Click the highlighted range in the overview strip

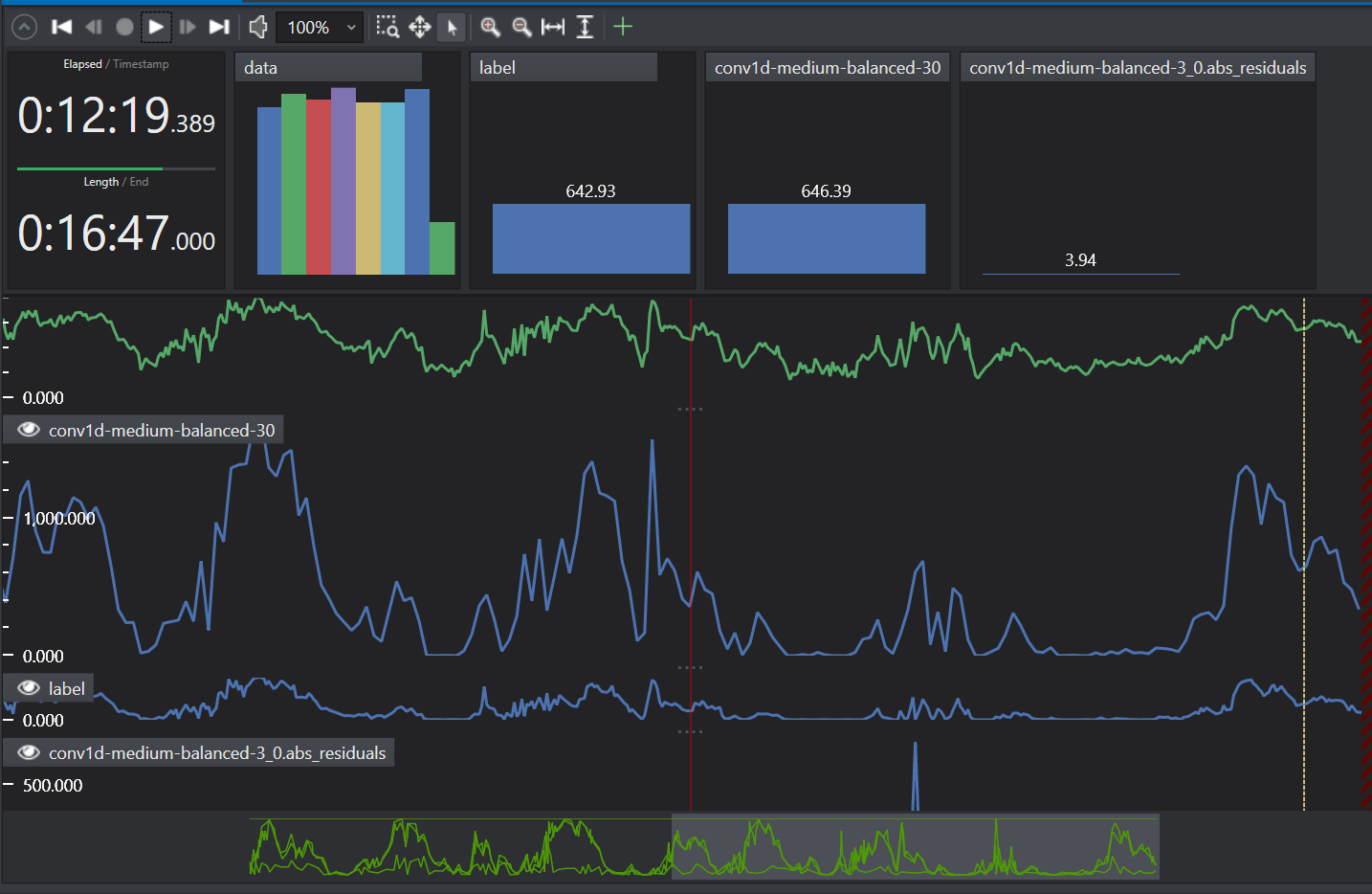coord(916,846)
